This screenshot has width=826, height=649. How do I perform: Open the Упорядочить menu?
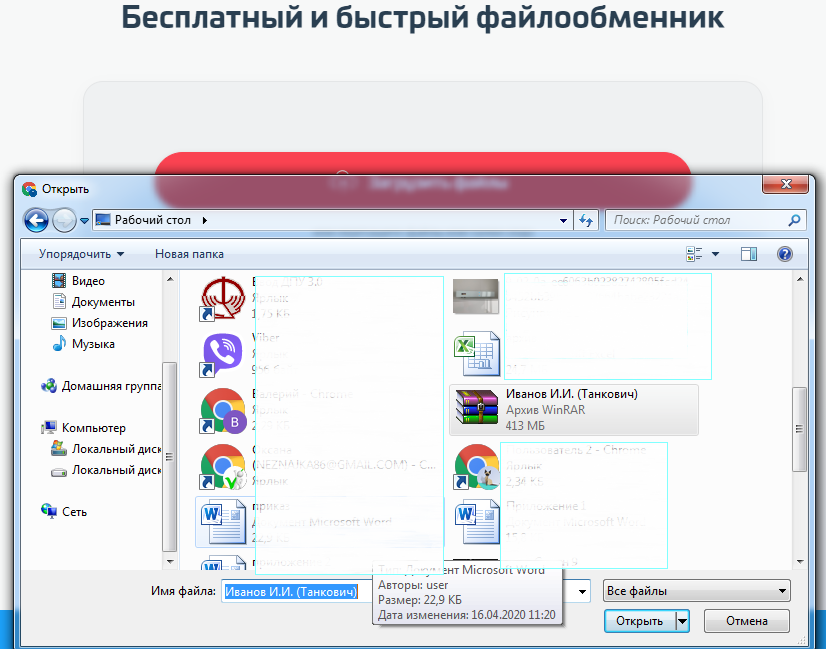(x=81, y=254)
